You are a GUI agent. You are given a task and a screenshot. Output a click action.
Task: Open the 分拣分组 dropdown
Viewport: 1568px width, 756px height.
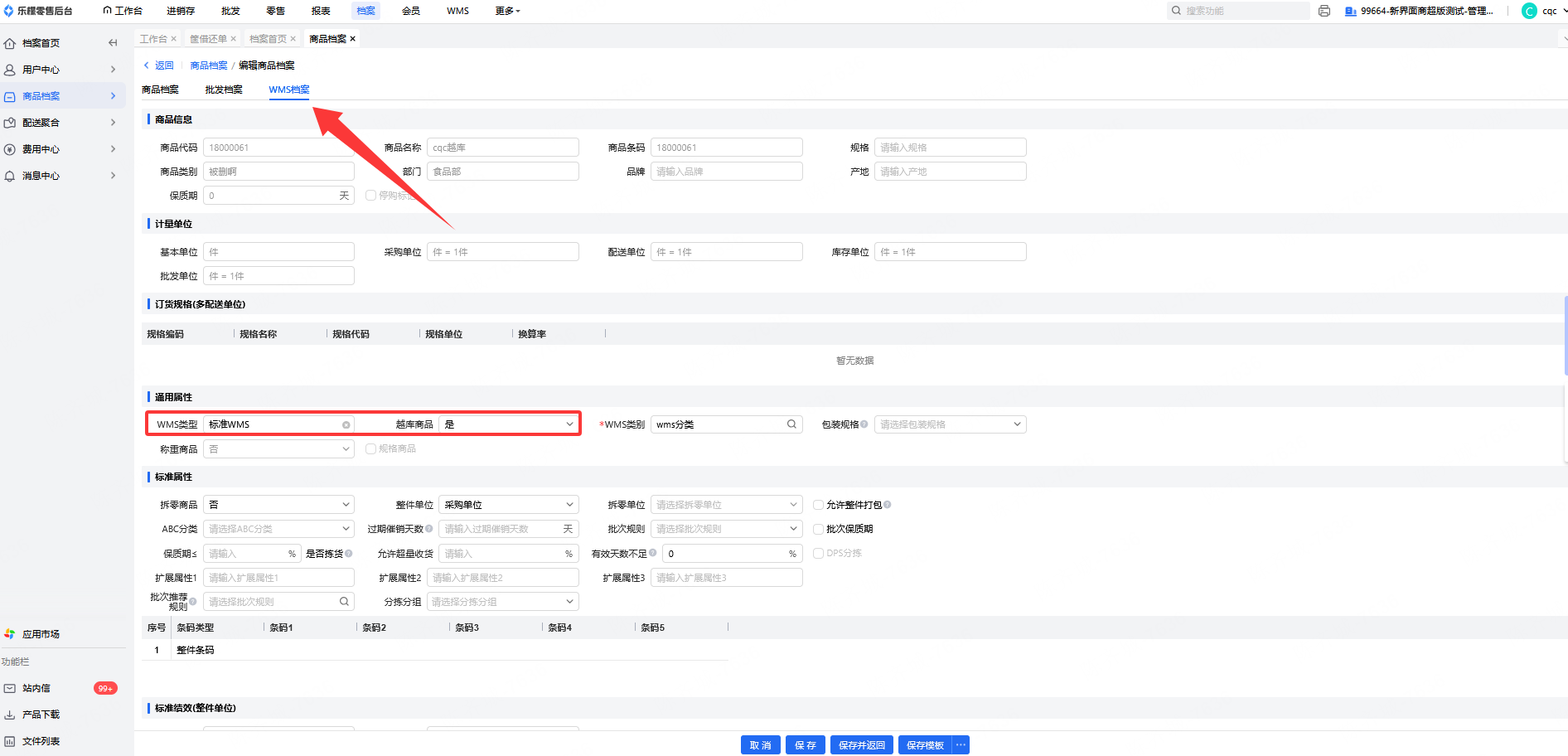click(502, 602)
